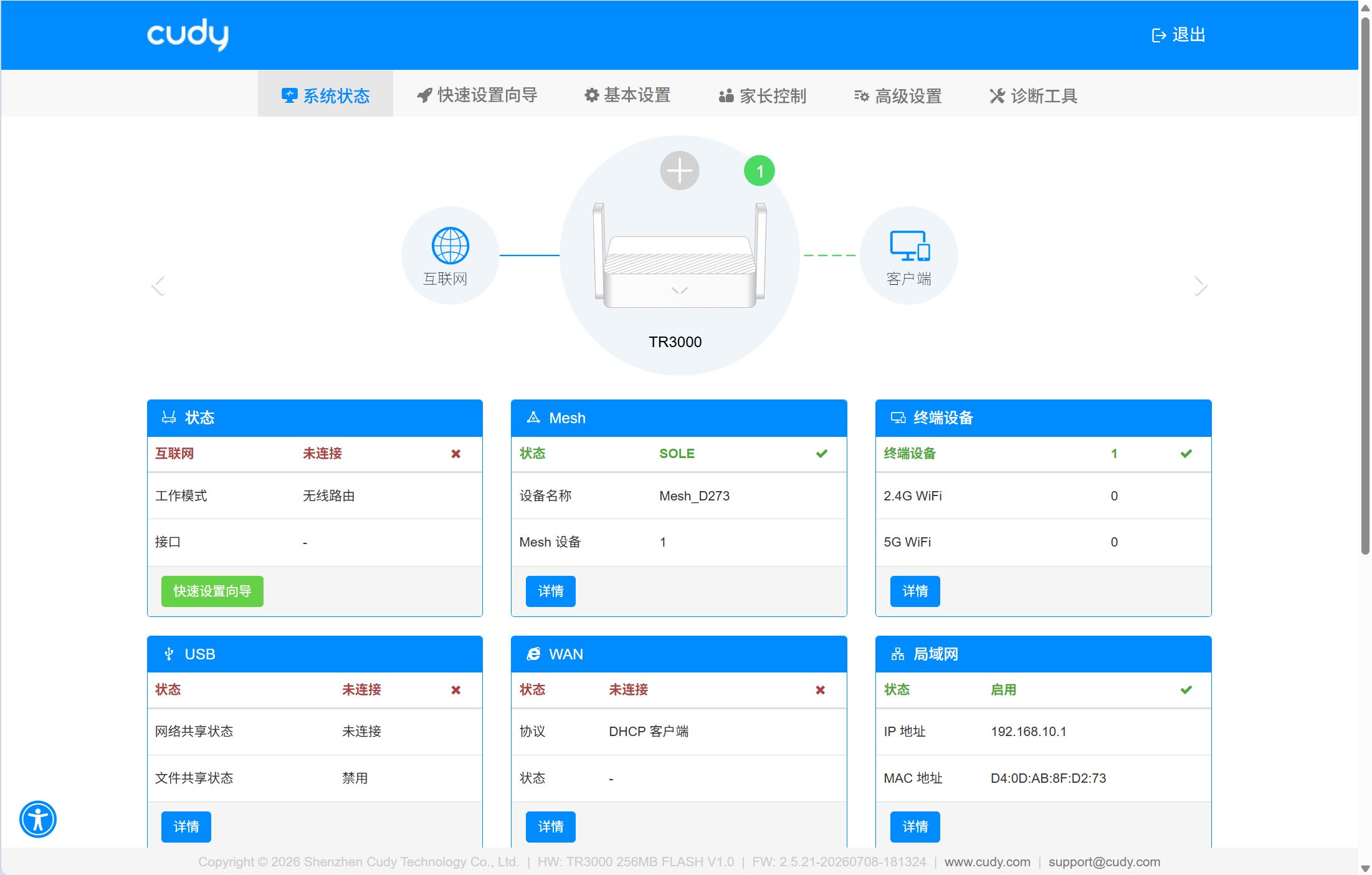The image size is (1372, 875).
Task: Go to previous slide with left arrow
Action: coord(158,285)
